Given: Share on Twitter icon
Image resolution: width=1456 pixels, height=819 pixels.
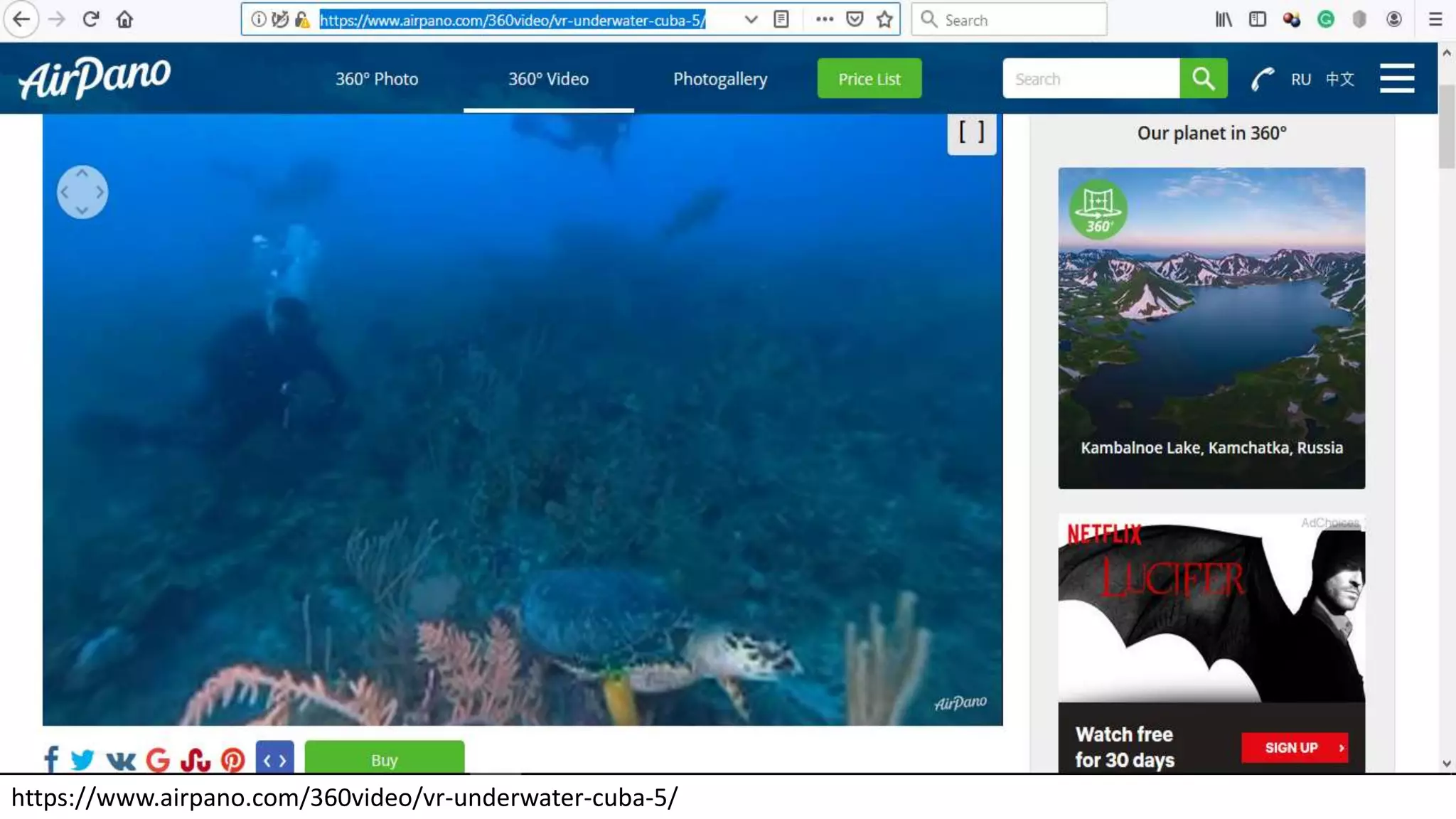Looking at the screenshot, I should 82,759.
